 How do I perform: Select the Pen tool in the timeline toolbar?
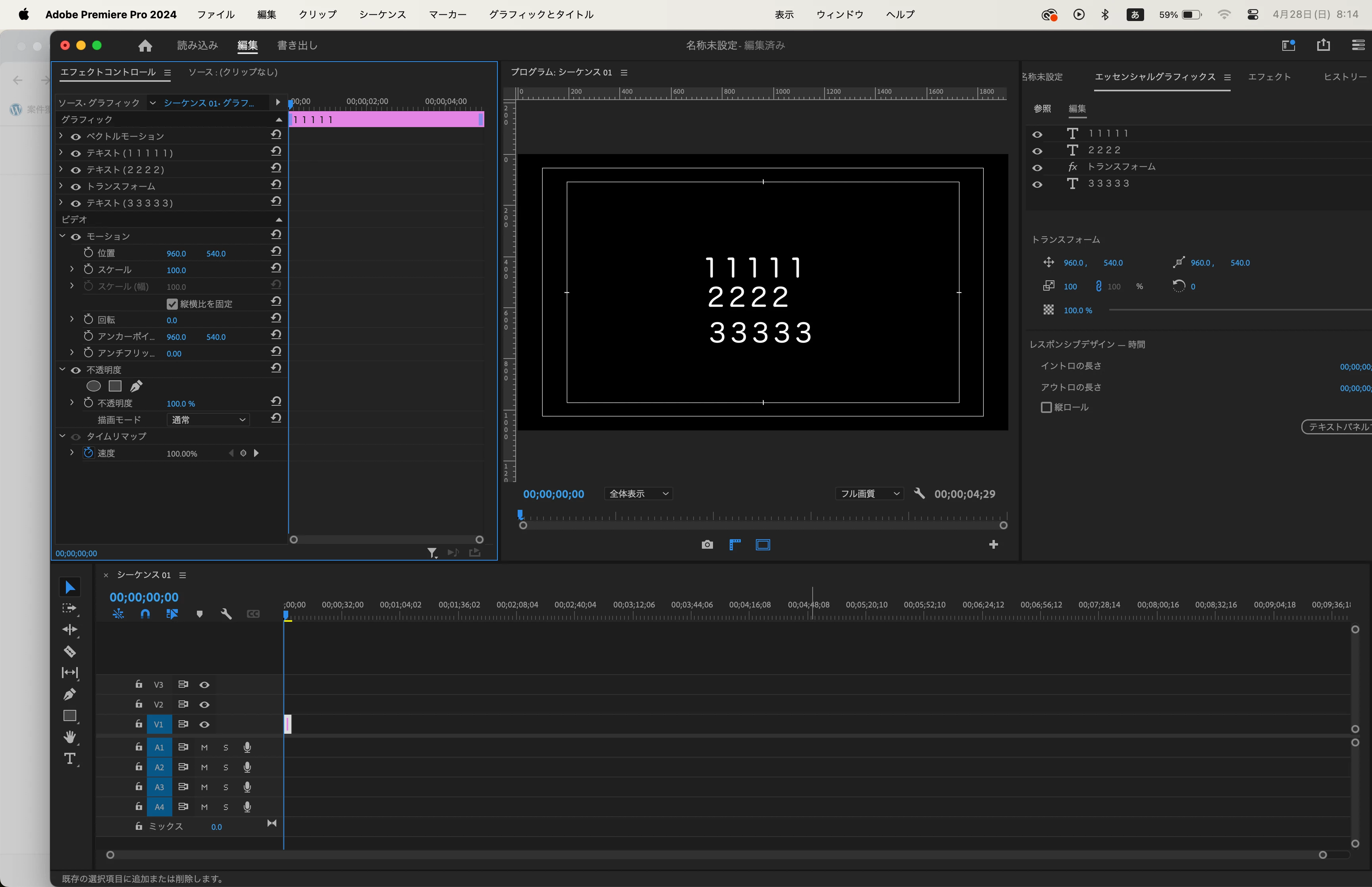click(x=69, y=694)
